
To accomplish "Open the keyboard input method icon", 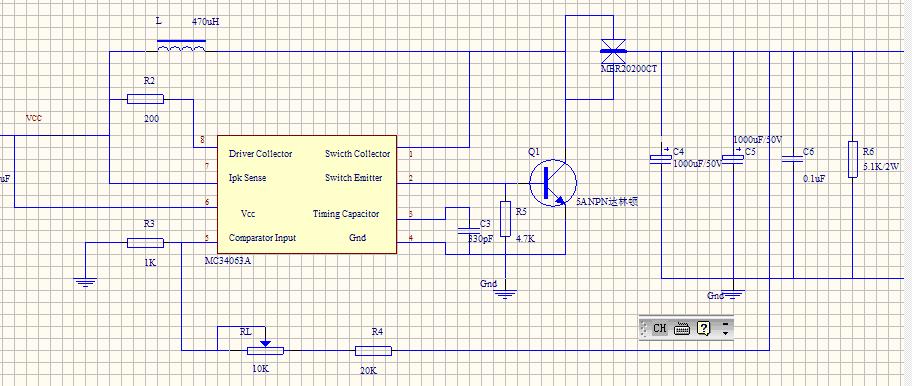I will 682,328.
